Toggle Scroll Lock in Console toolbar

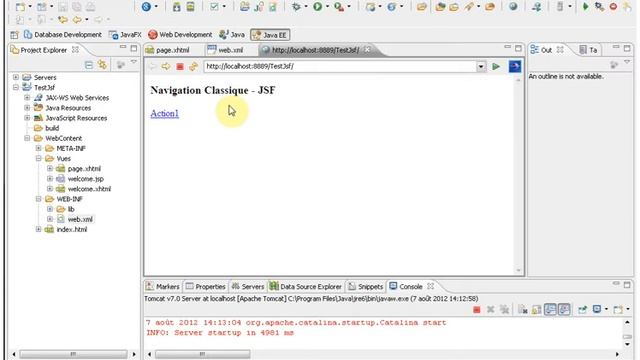click(537, 310)
